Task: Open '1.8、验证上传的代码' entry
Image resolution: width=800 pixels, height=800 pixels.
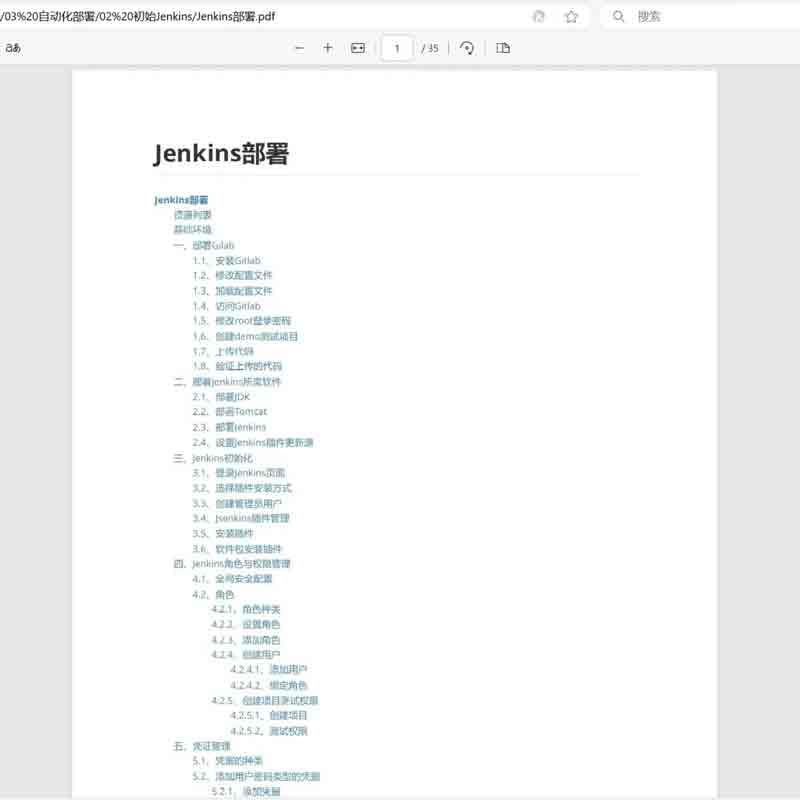Action: pyautogui.click(x=237, y=366)
